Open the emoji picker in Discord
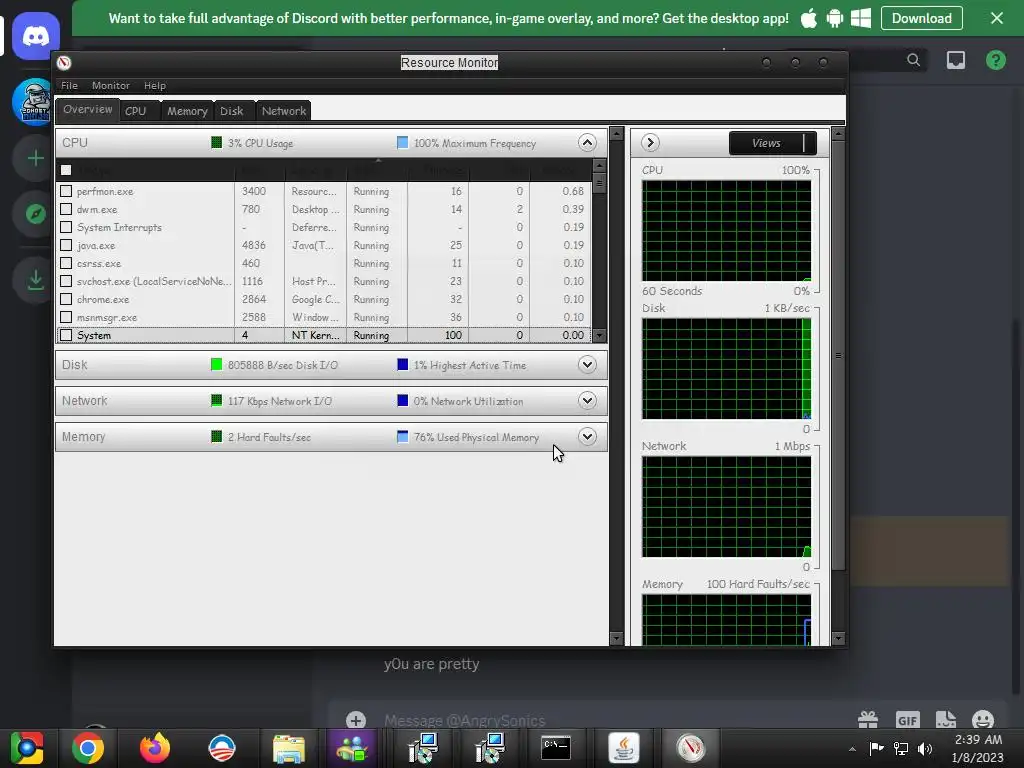1024x768 pixels. 983,720
